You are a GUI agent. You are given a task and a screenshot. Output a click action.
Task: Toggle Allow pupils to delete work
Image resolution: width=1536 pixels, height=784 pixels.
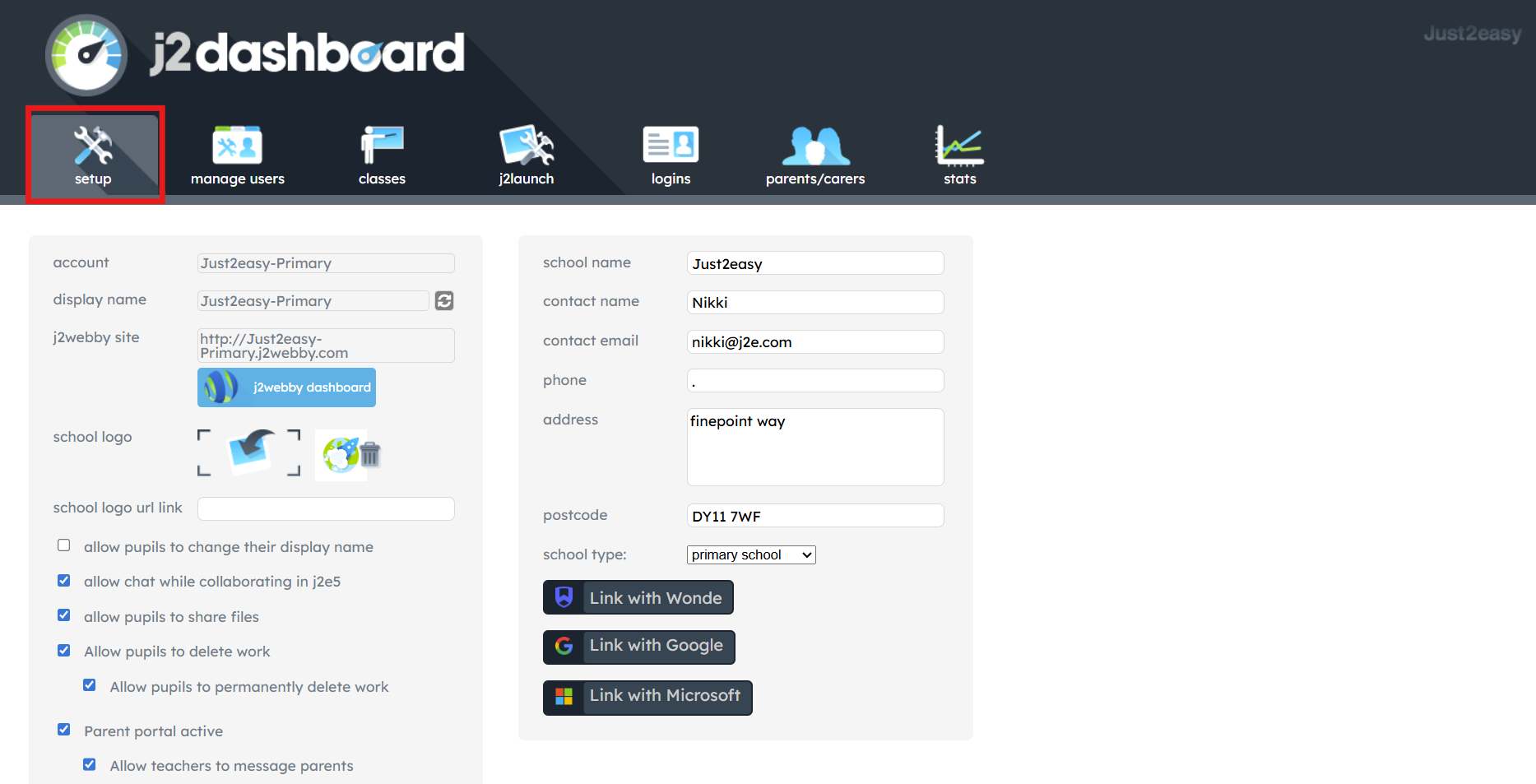tap(64, 651)
